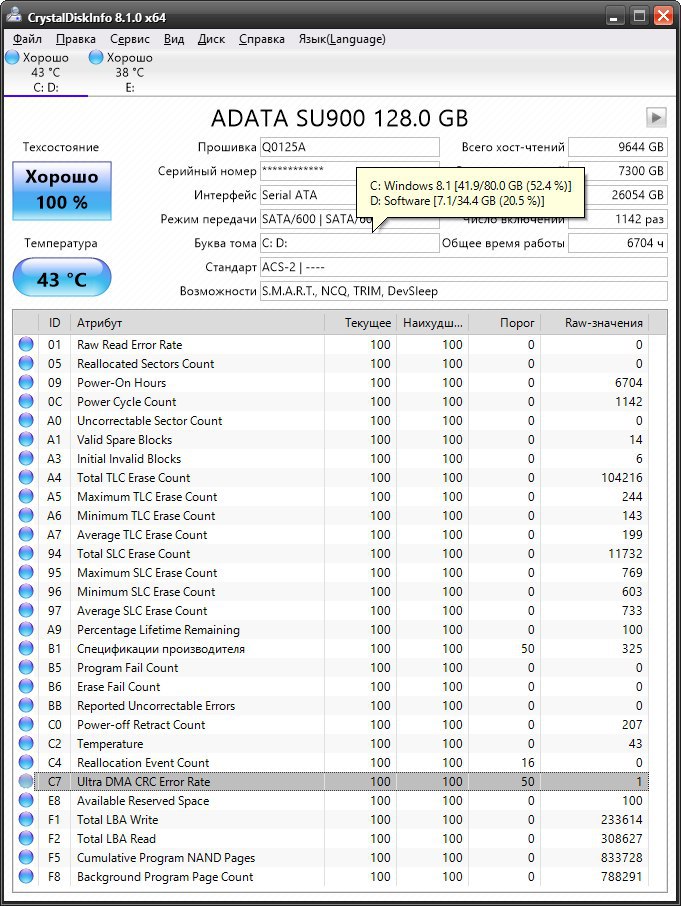Click status icon for Reallocated Sectors Count
Viewport: 681px width, 906px height.
(x=26, y=363)
